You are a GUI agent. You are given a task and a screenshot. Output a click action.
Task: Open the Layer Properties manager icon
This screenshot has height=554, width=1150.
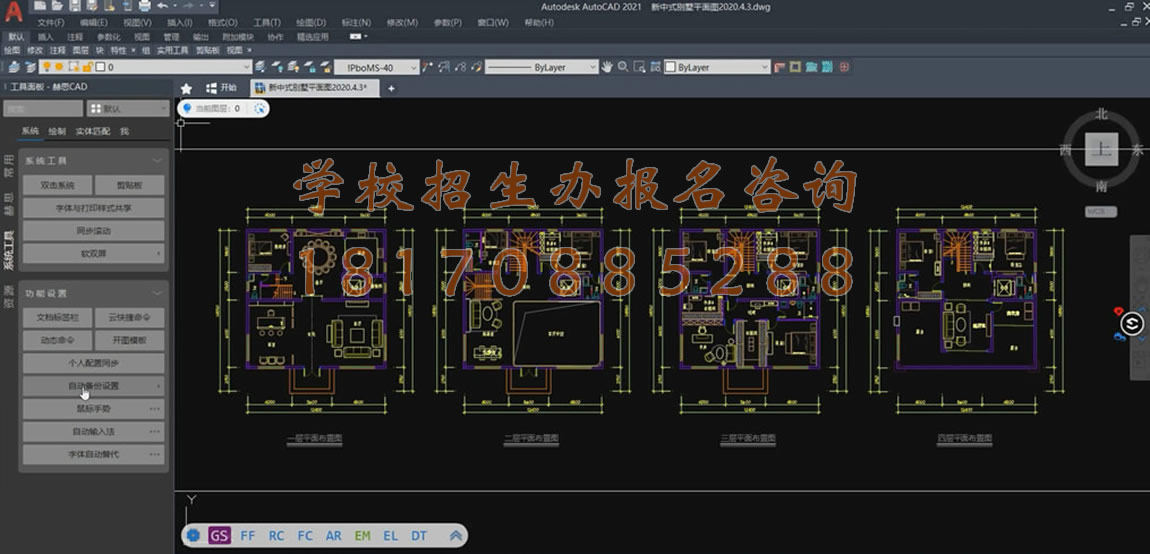point(13,67)
